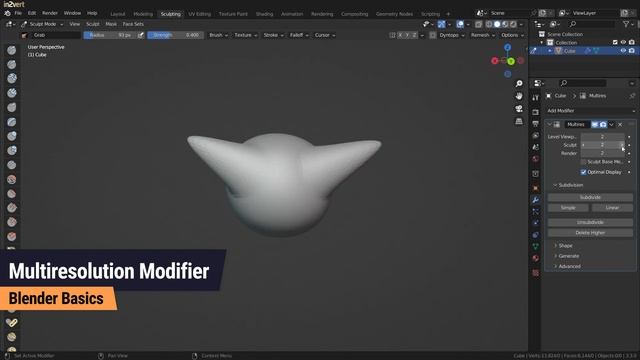Click the Delete Higher button
The width and height of the screenshot is (640, 360).
[x=590, y=233]
